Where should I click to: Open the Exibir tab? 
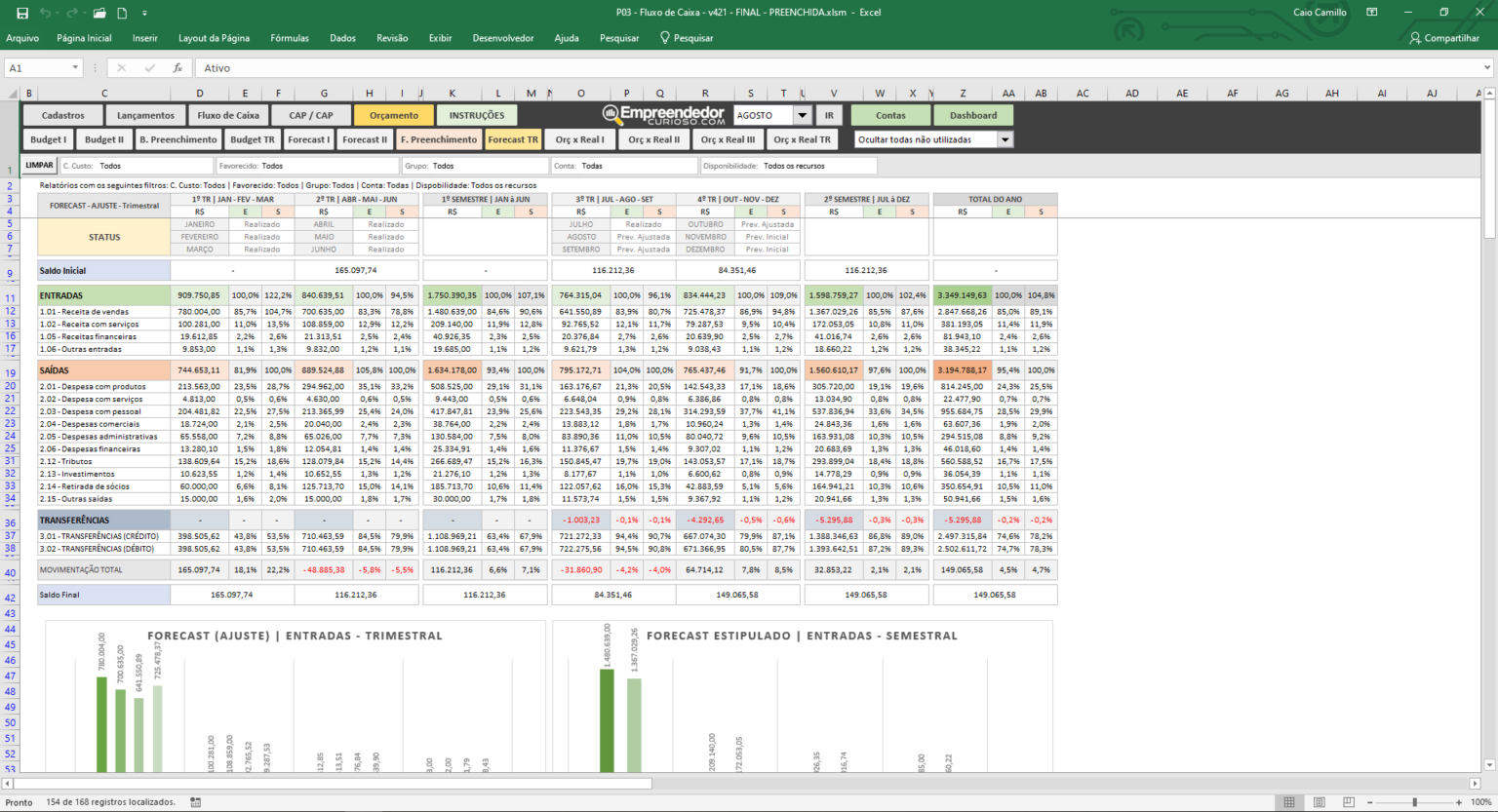click(x=441, y=38)
